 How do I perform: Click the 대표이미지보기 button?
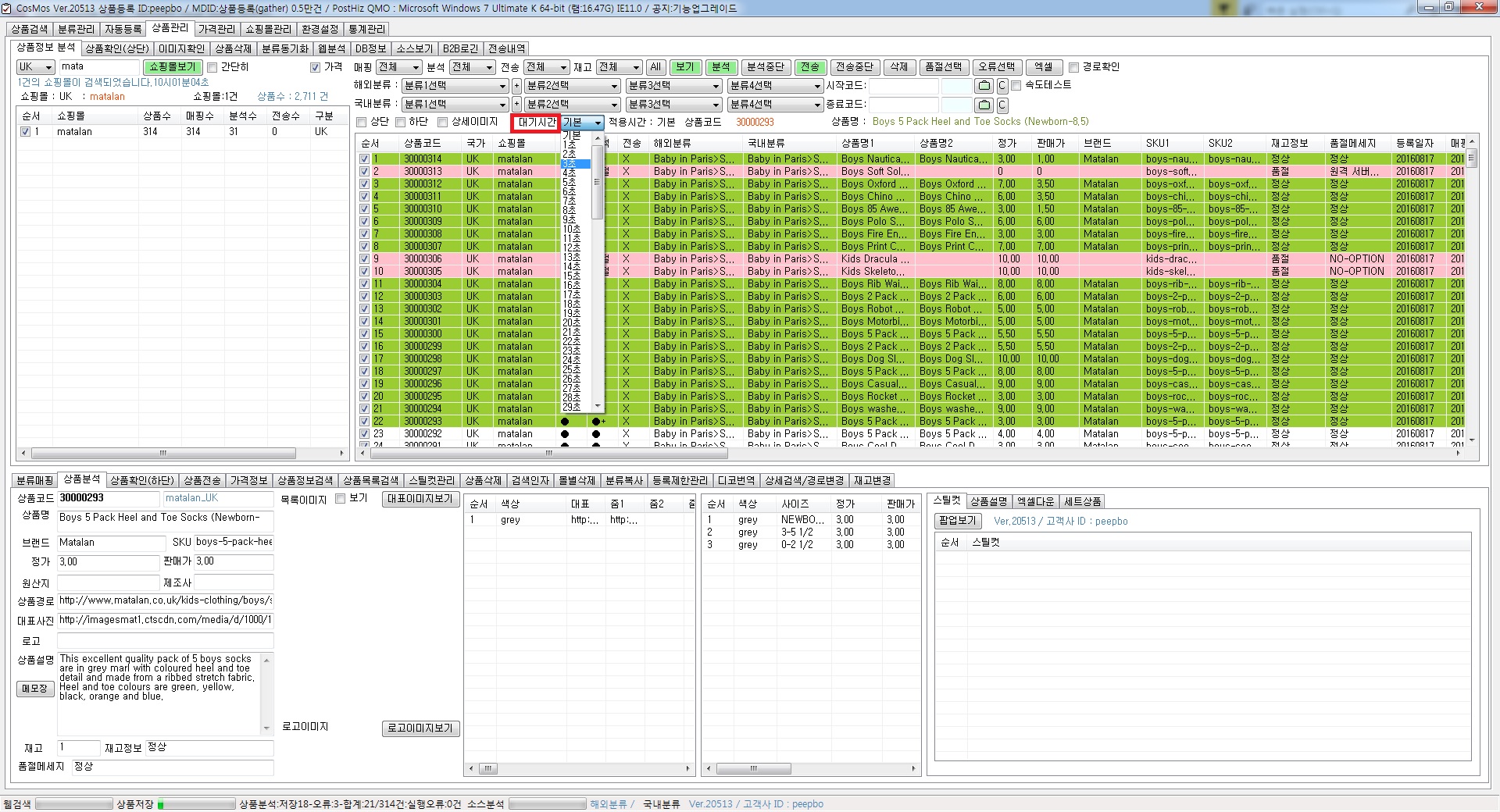pyautogui.click(x=420, y=499)
